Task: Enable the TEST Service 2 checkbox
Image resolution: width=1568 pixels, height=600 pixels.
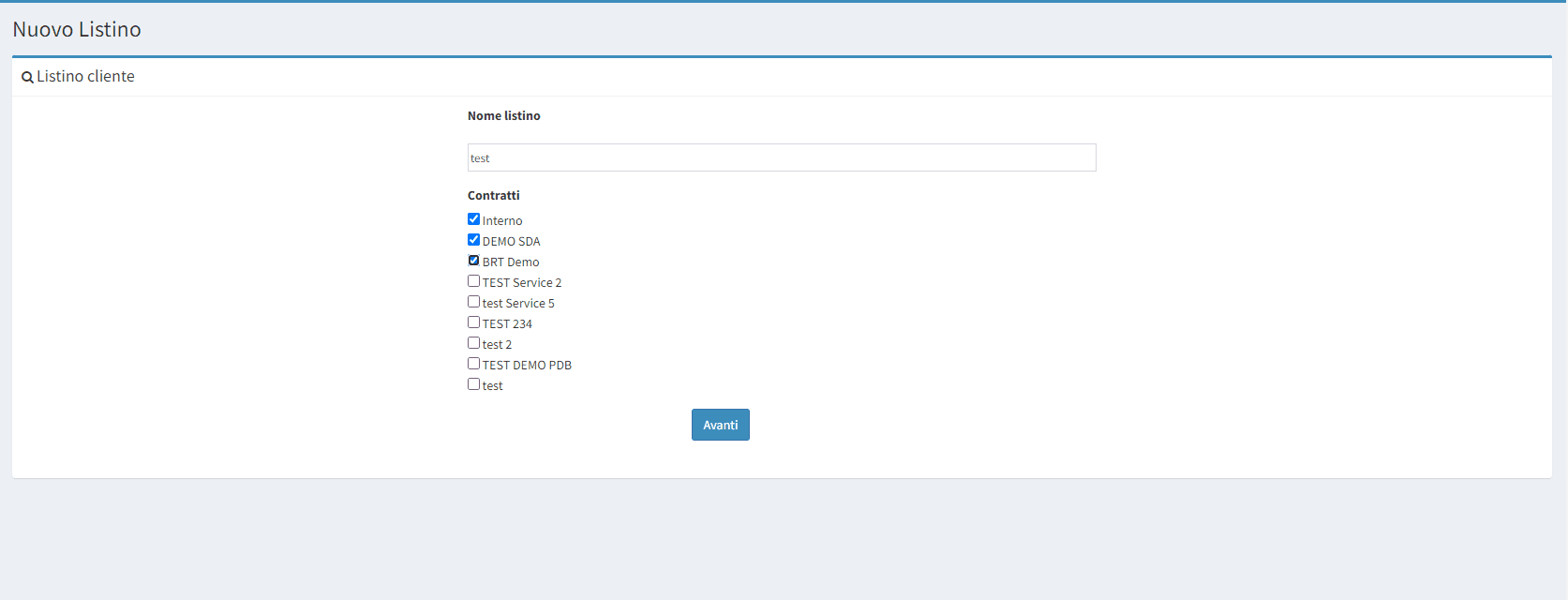Action: 473,281
